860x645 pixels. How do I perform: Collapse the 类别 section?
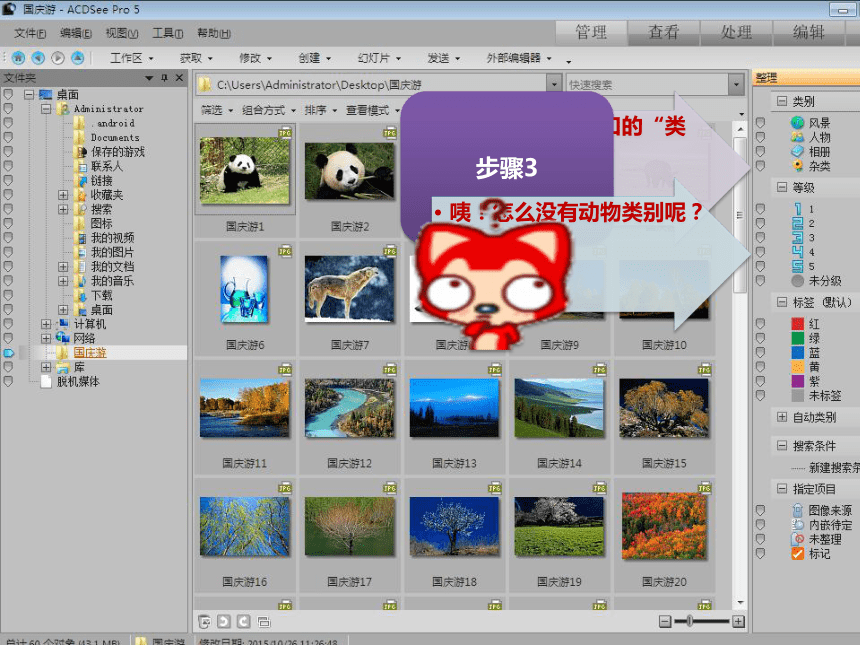[x=782, y=101]
